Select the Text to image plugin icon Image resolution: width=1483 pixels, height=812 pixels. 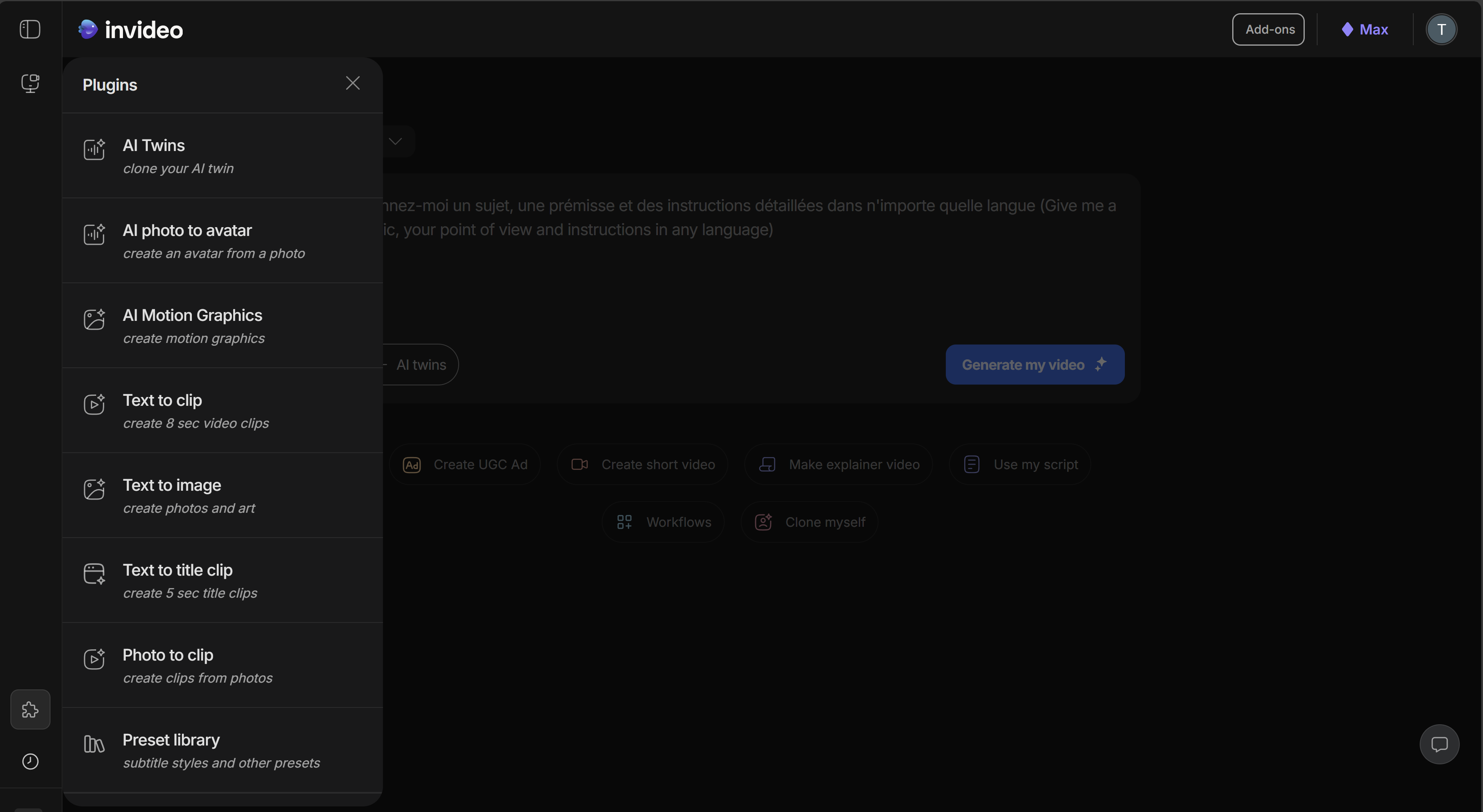click(x=95, y=489)
